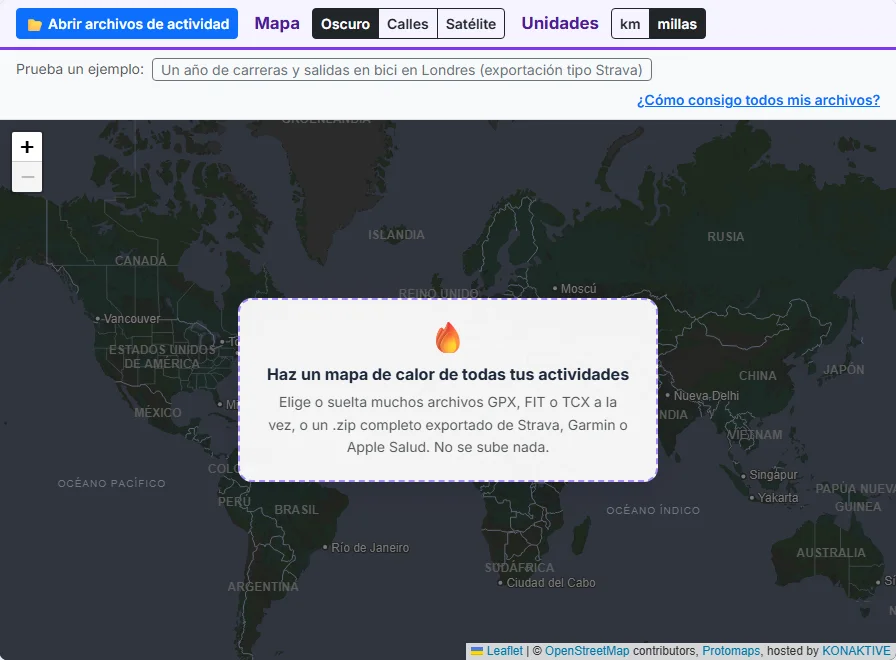896x660 pixels.
Task: Click the 'JAPÓN' map label
Action: (844, 370)
